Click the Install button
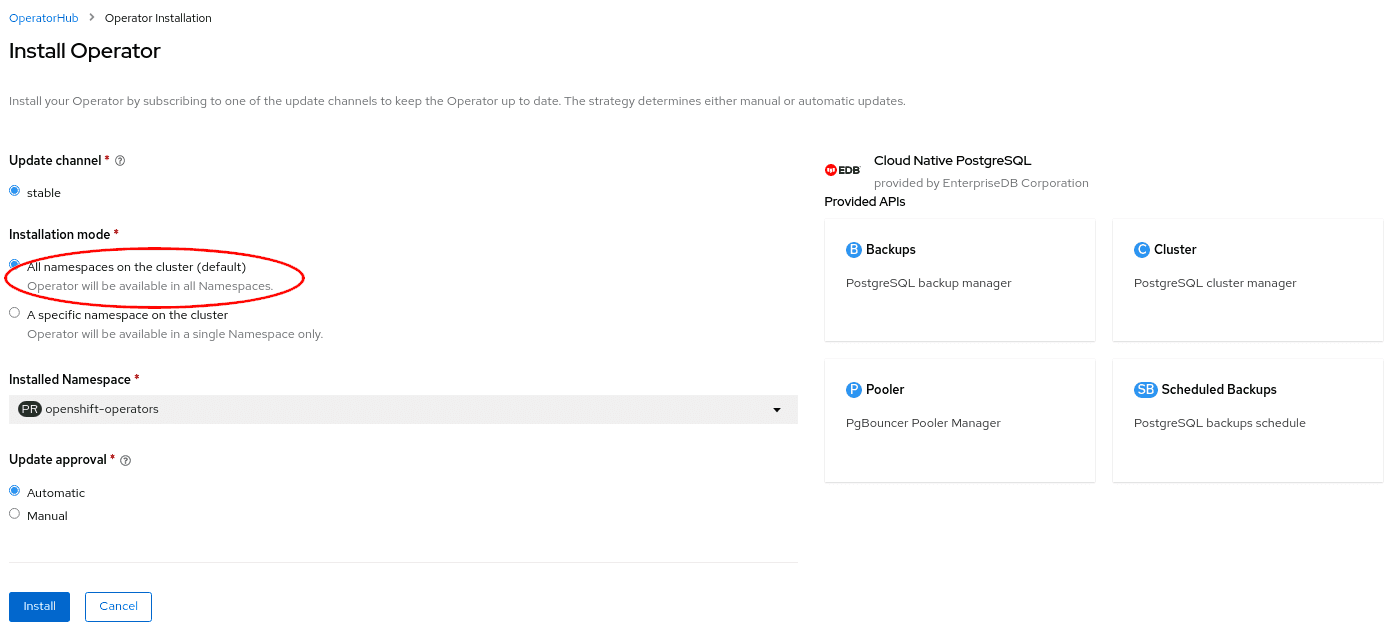The height and width of the screenshot is (633, 1392). click(x=39, y=606)
